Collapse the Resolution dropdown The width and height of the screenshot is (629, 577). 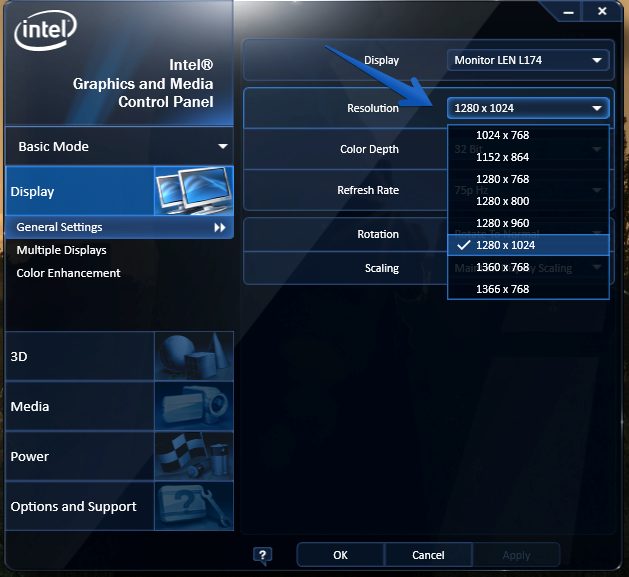click(x=528, y=108)
